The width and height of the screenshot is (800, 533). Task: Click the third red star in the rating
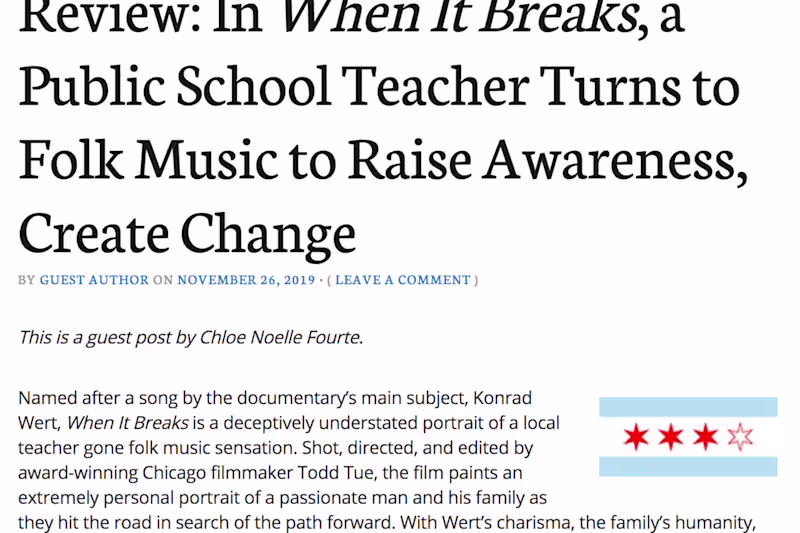point(705,437)
